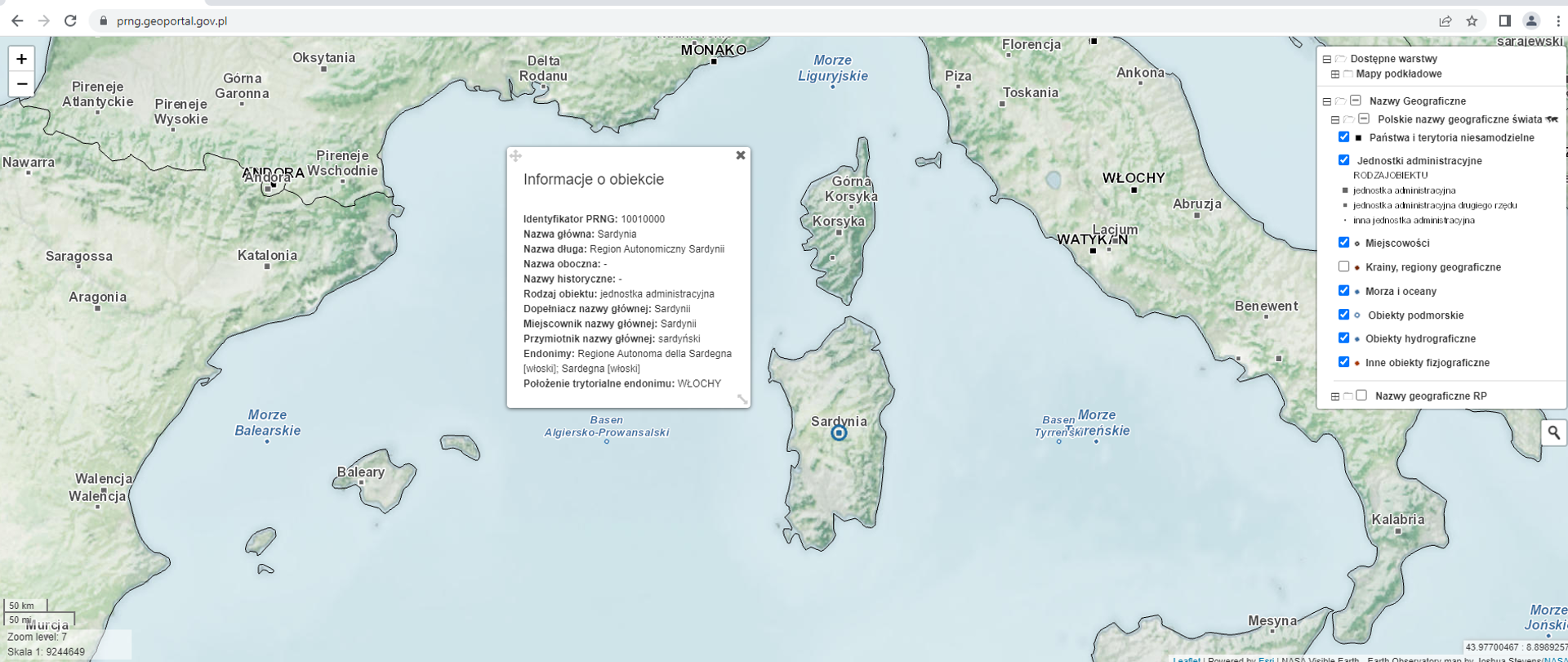Go forward in the browser
Image resolution: width=1568 pixels, height=662 pixels.
[x=44, y=21]
